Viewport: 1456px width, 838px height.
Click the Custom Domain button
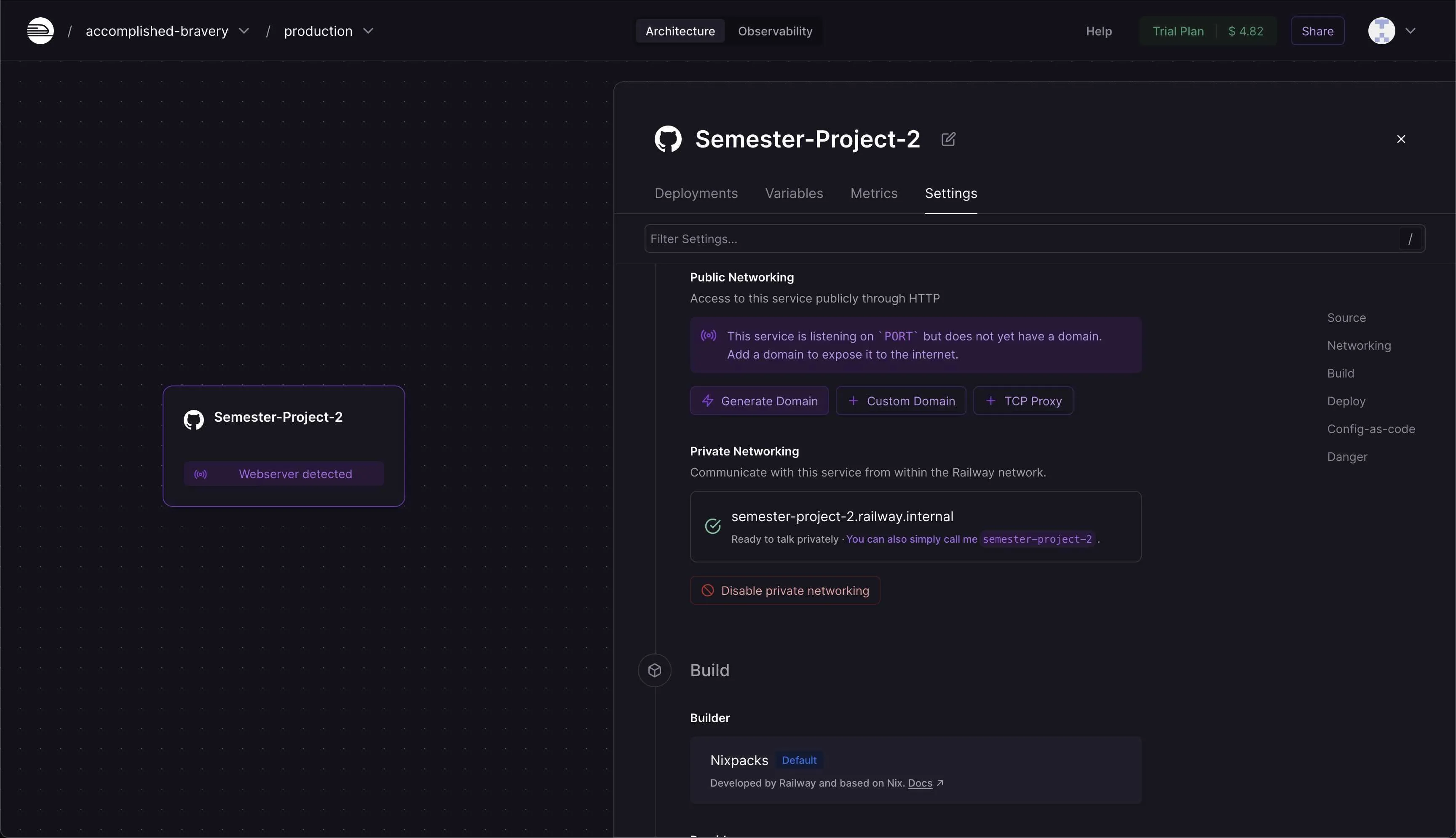[901, 401]
